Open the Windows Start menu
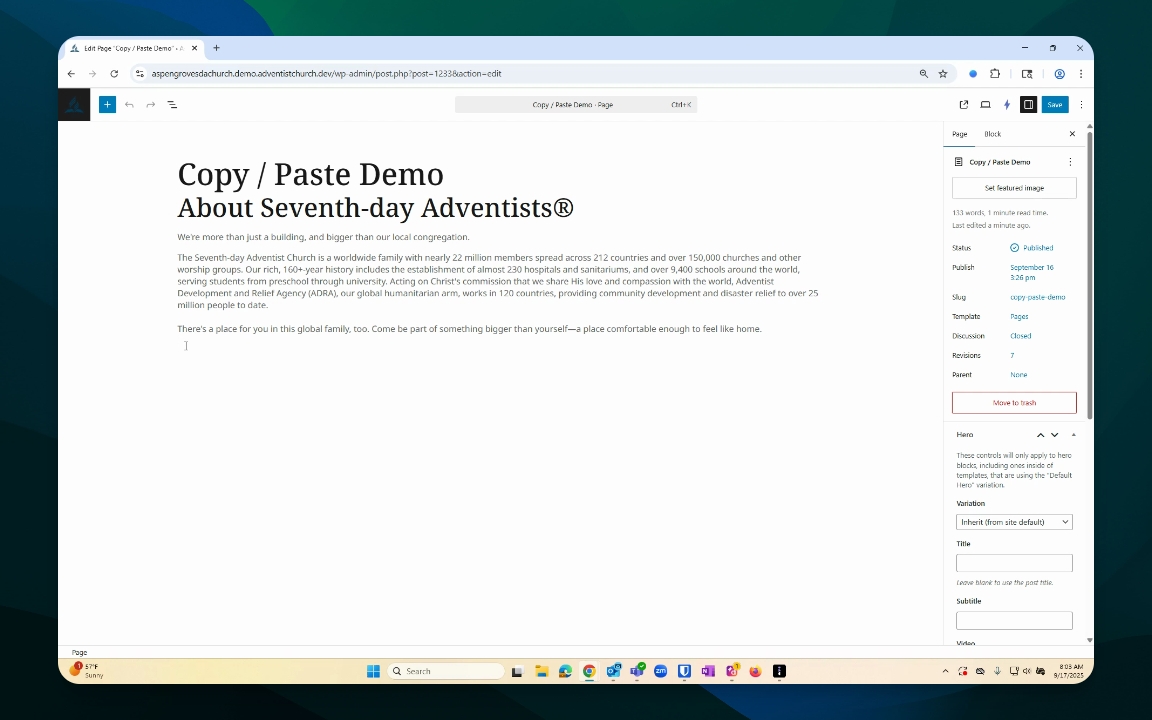The height and width of the screenshot is (720, 1152). [373, 671]
